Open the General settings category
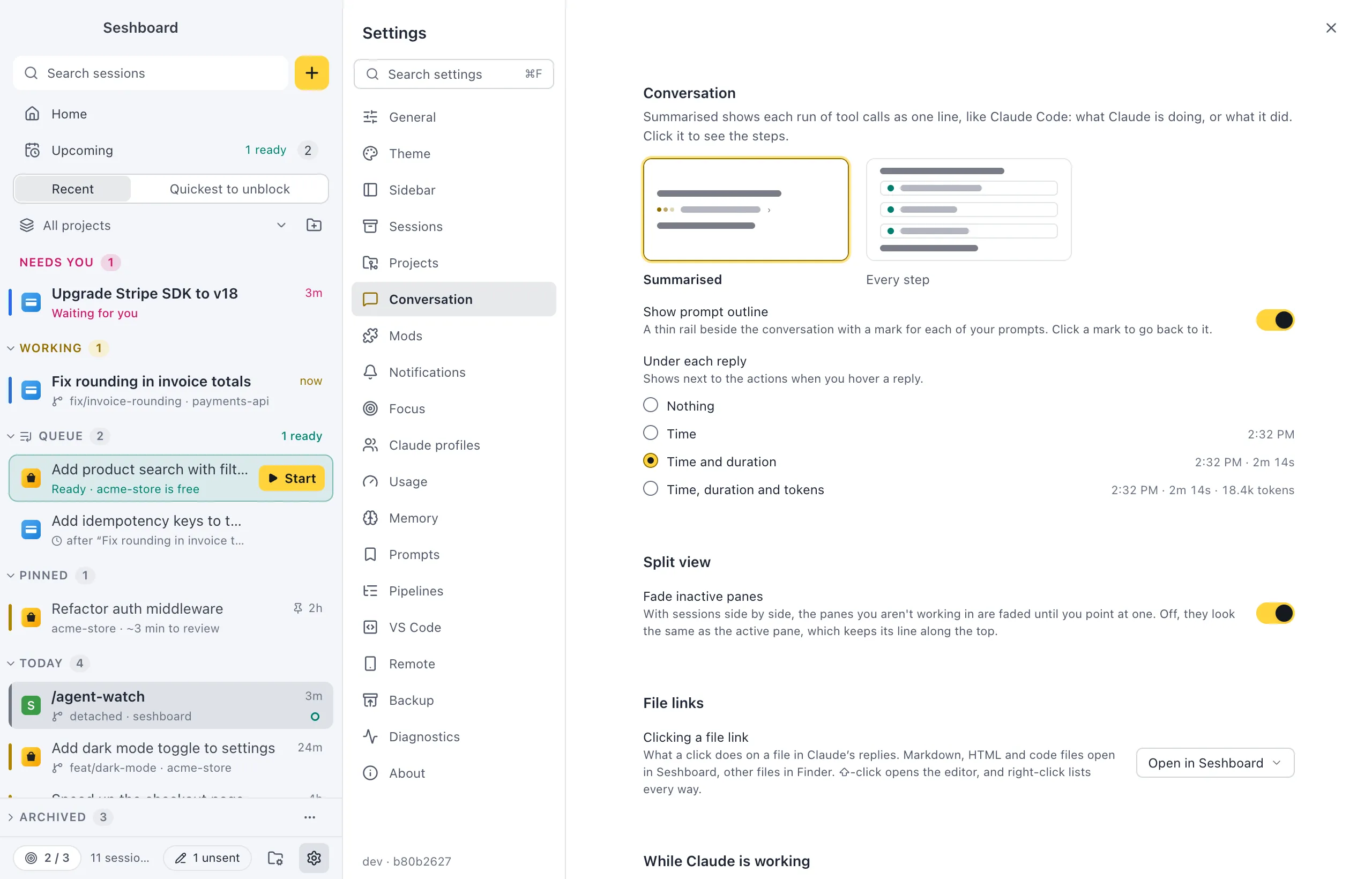The width and height of the screenshot is (1372, 879). [x=454, y=117]
